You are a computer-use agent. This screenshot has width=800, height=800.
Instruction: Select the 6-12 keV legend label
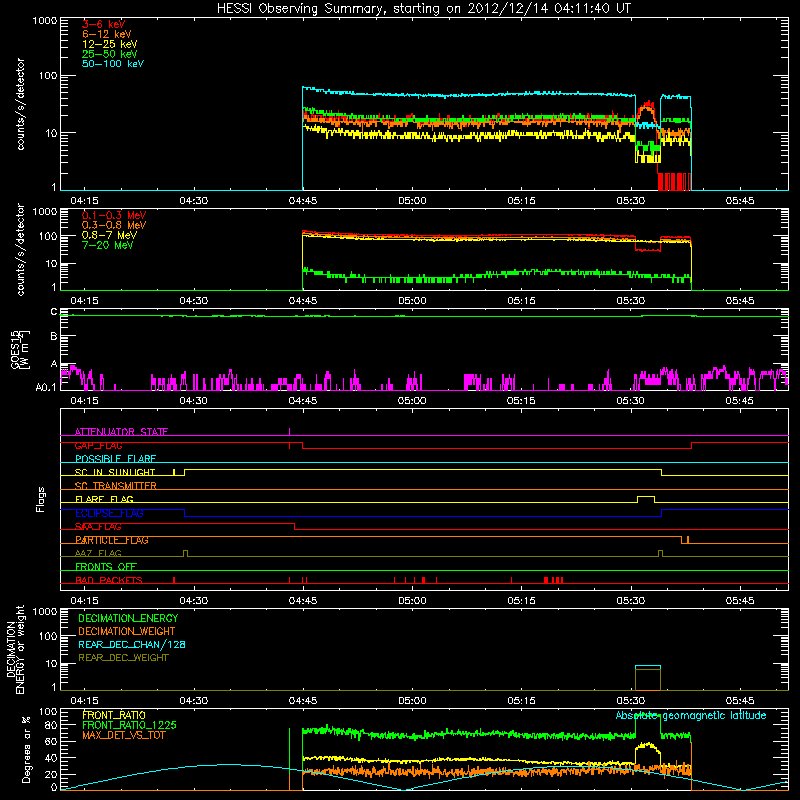click(x=107, y=34)
